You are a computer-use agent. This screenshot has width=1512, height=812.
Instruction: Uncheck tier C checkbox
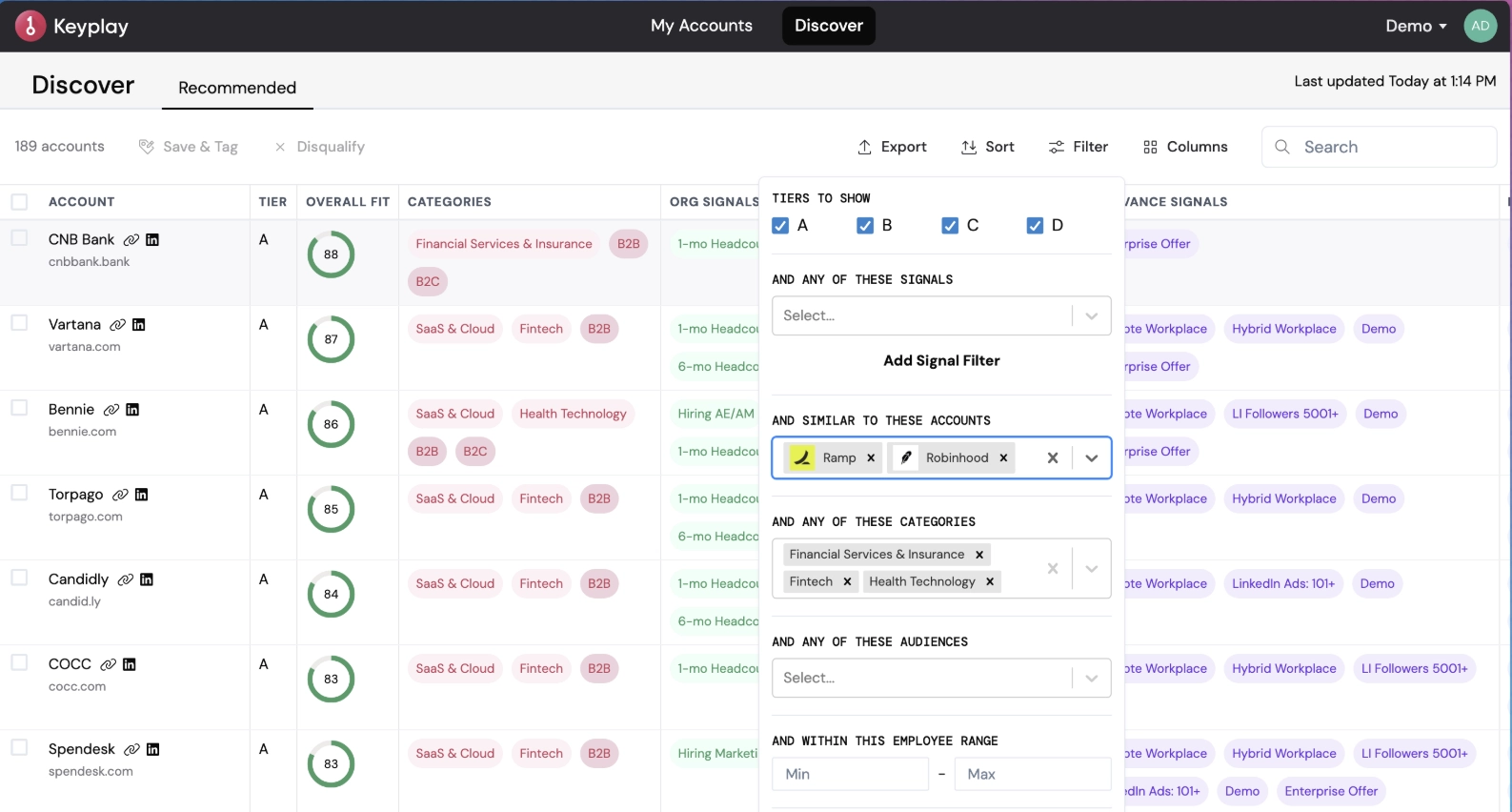coord(950,226)
